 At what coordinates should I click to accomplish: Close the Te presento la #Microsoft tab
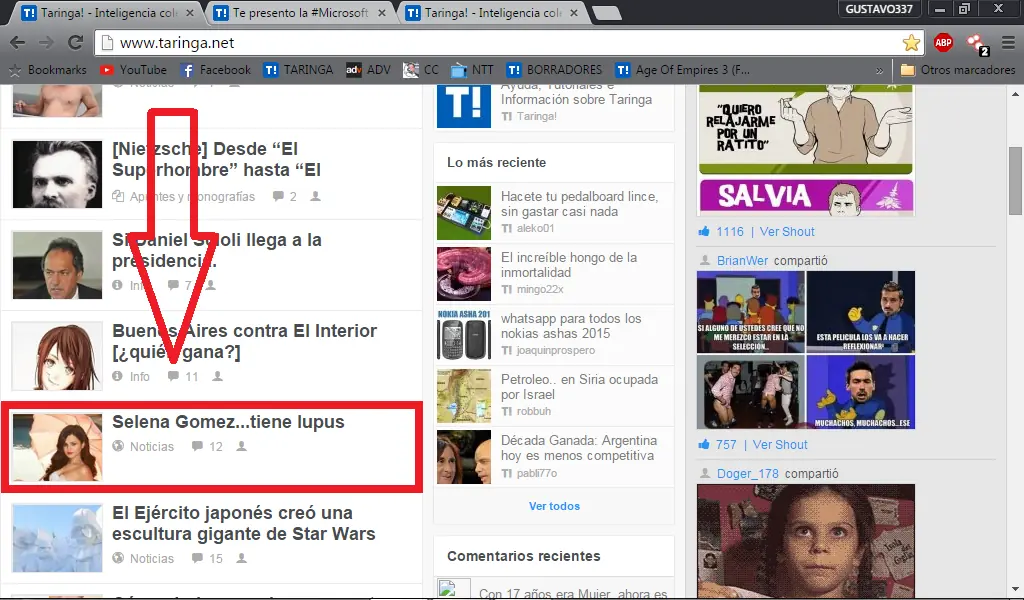tap(382, 12)
